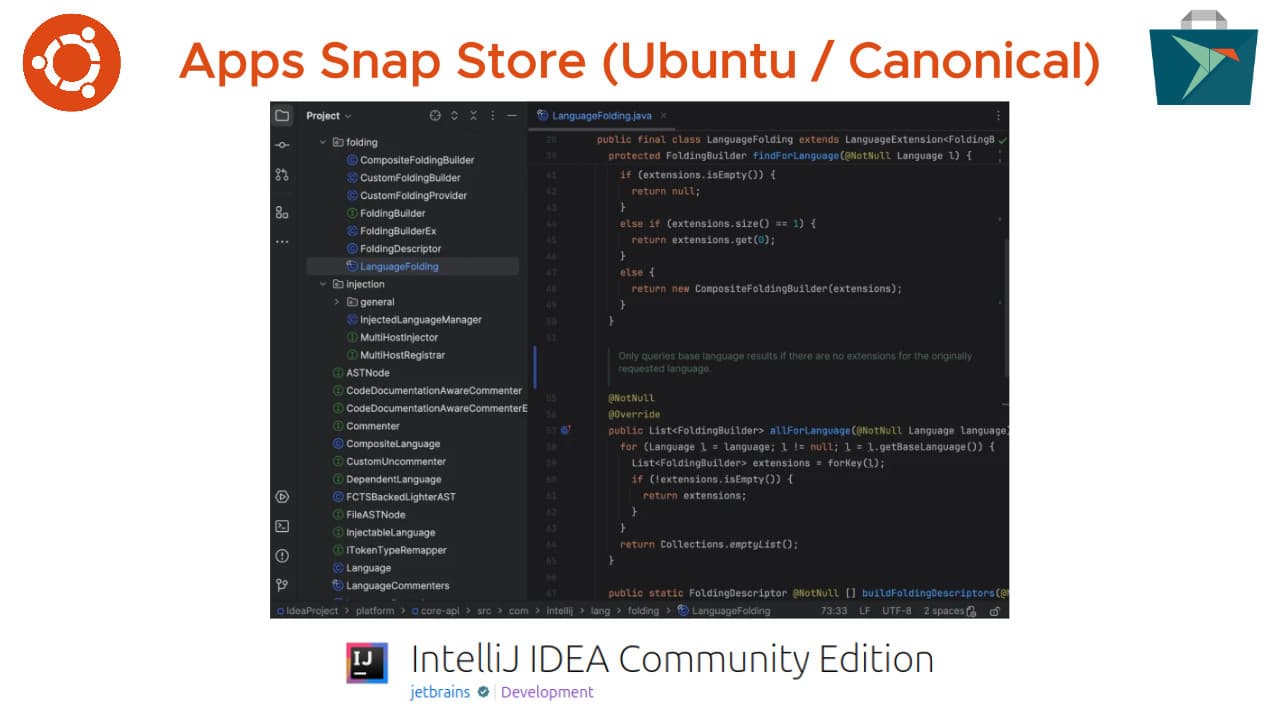
Task: Hide the Project panel with minus icon
Action: 512,116
